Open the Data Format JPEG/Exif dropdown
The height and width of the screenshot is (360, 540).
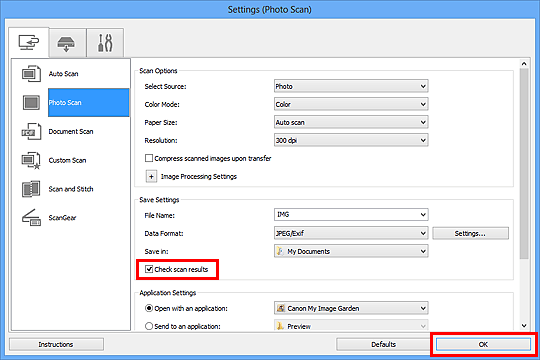(x=351, y=233)
